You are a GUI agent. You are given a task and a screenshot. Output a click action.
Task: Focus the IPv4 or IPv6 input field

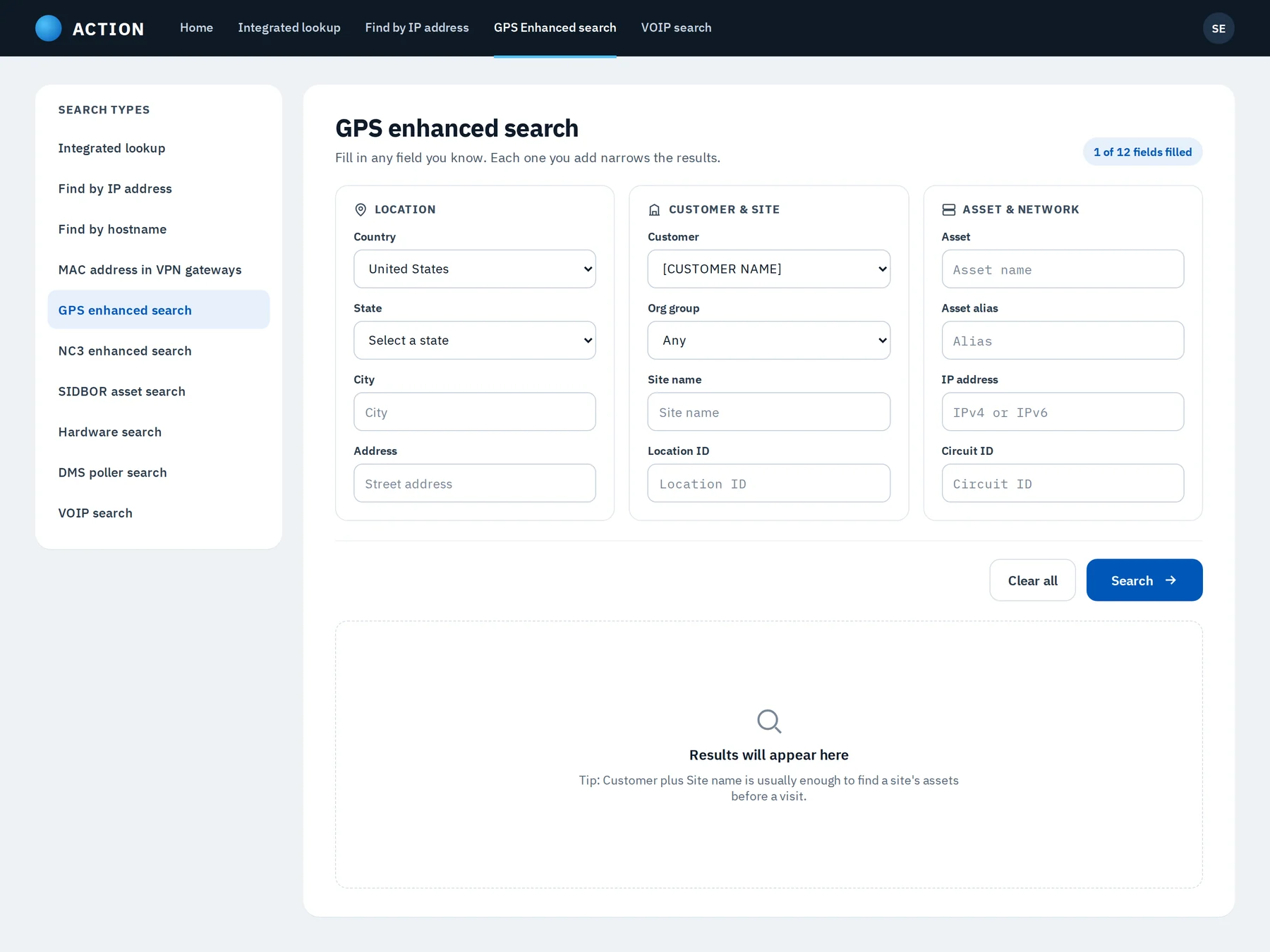pos(1063,412)
